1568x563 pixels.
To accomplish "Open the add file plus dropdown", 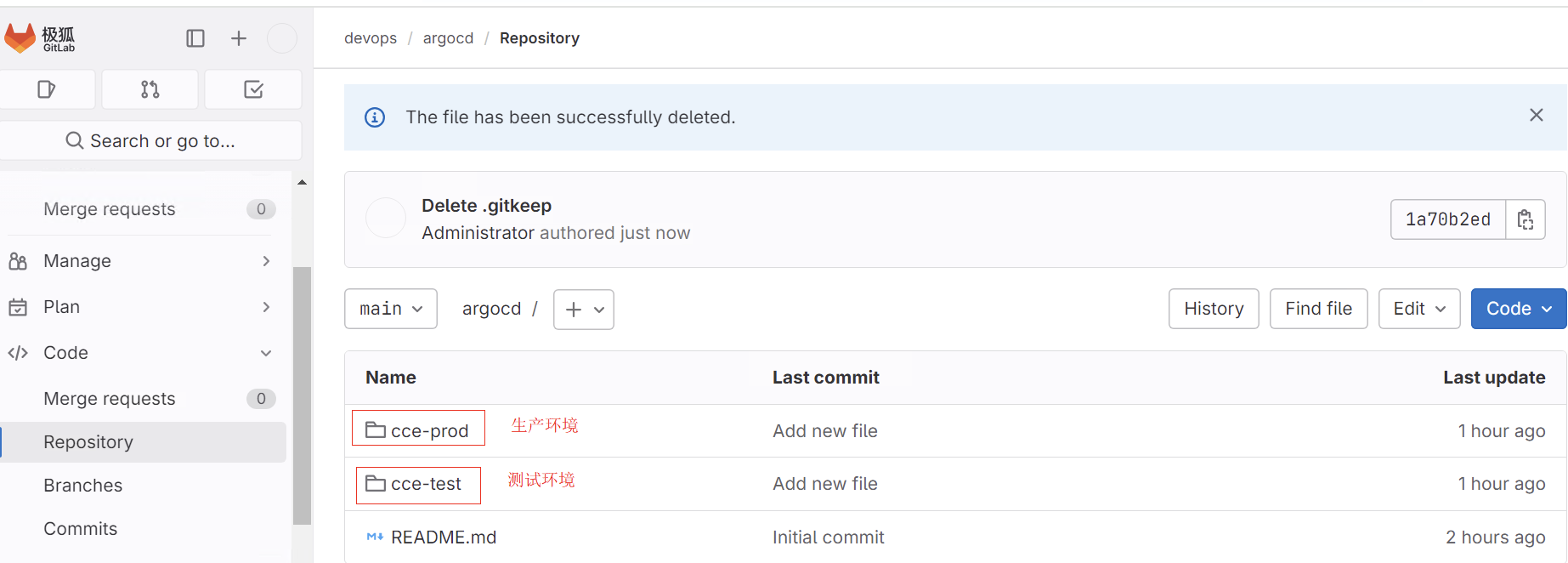I will coord(584,310).
